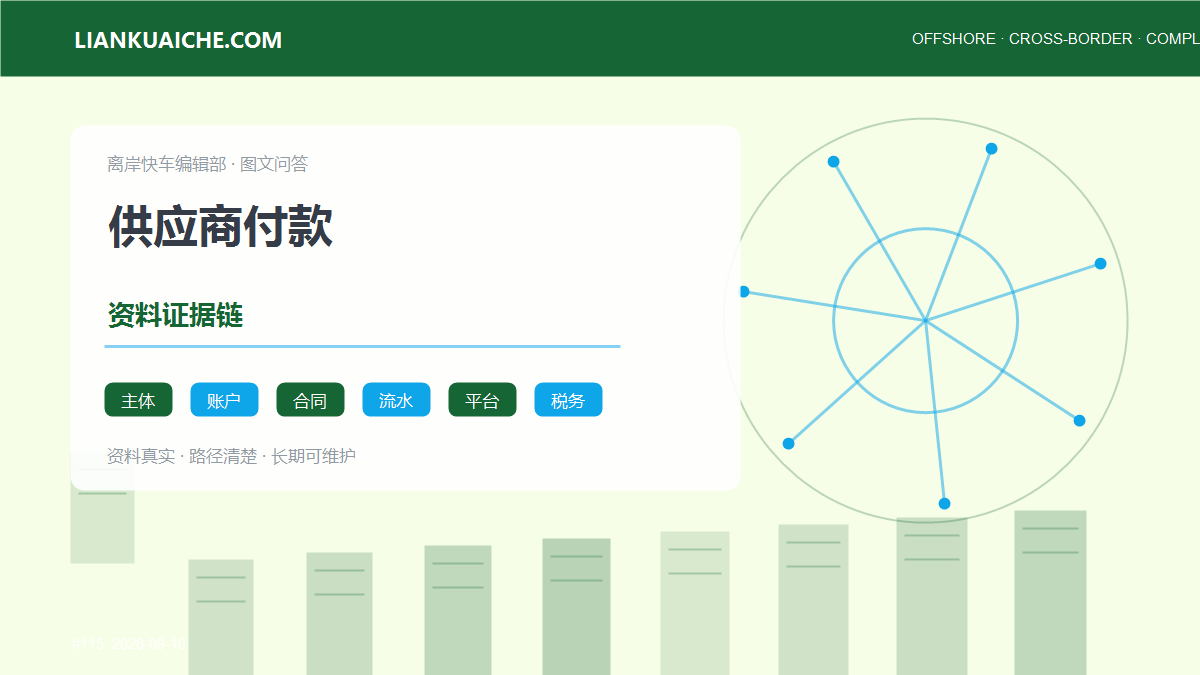
Task: Click the 资料证据链 subheading
Action: 175,316
